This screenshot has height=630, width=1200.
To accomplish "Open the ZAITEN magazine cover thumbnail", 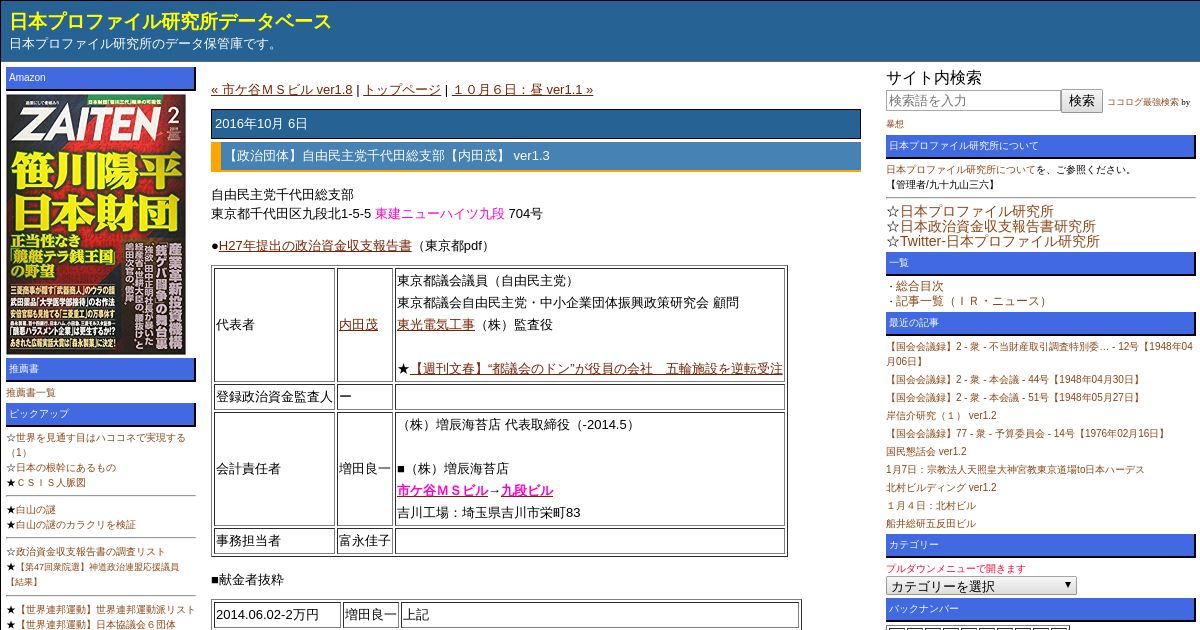I will [x=96, y=223].
